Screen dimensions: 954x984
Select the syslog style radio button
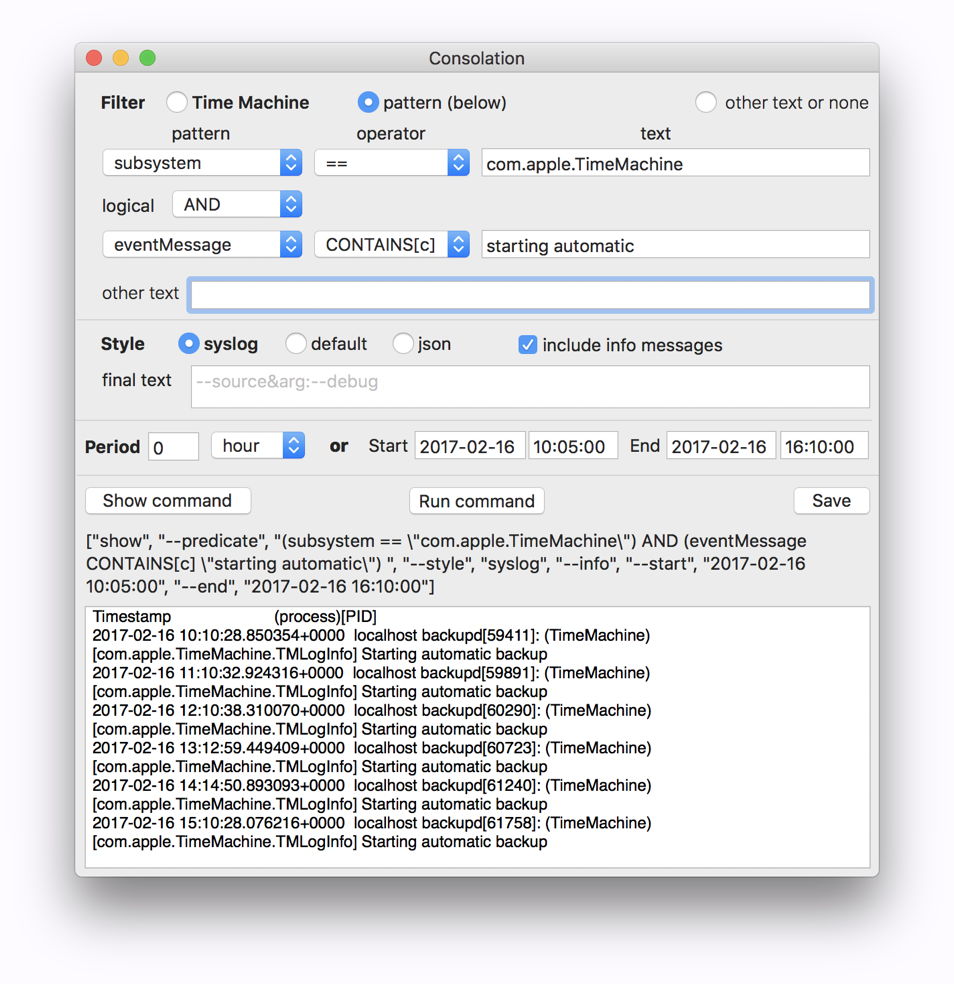click(x=188, y=344)
